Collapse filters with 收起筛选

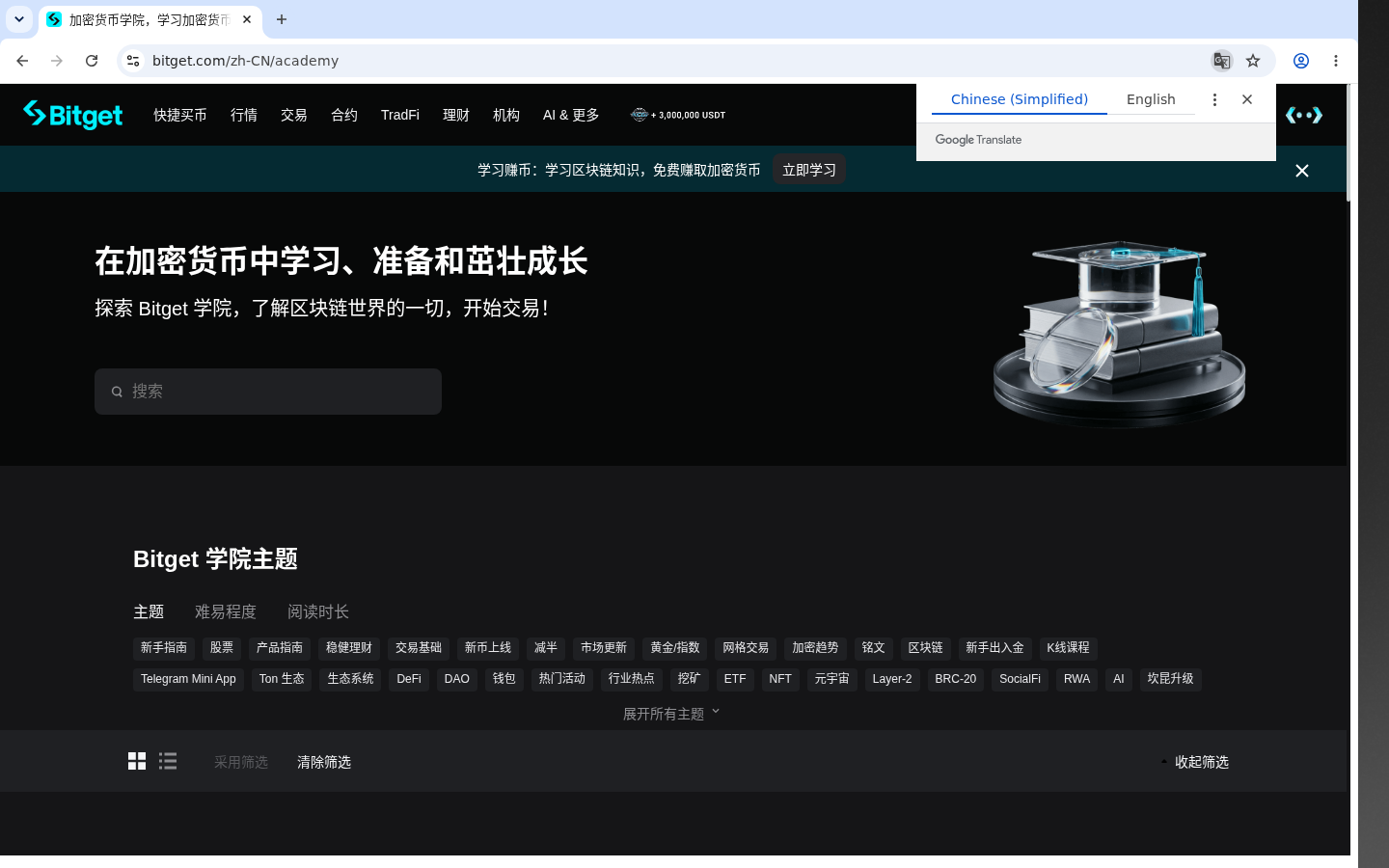click(1195, 762)
